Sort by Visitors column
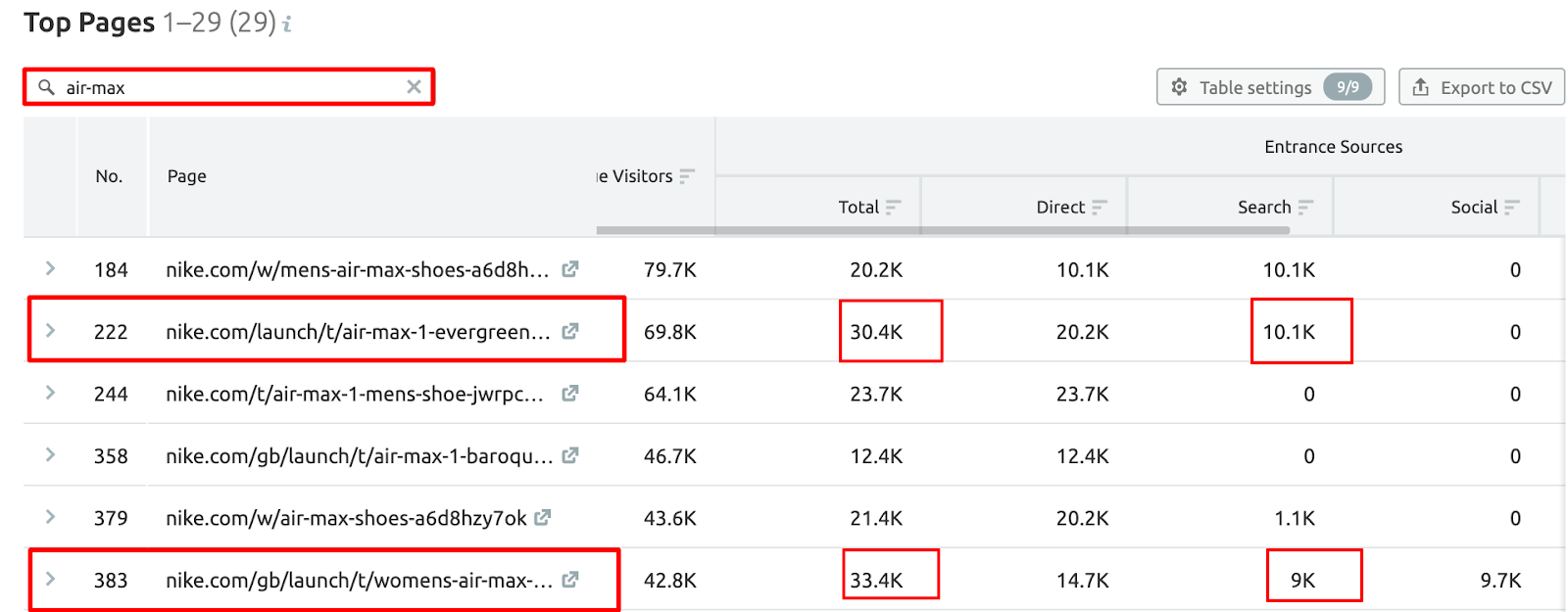The height and width of the screenshot is (612, 1568). point(687,176)
